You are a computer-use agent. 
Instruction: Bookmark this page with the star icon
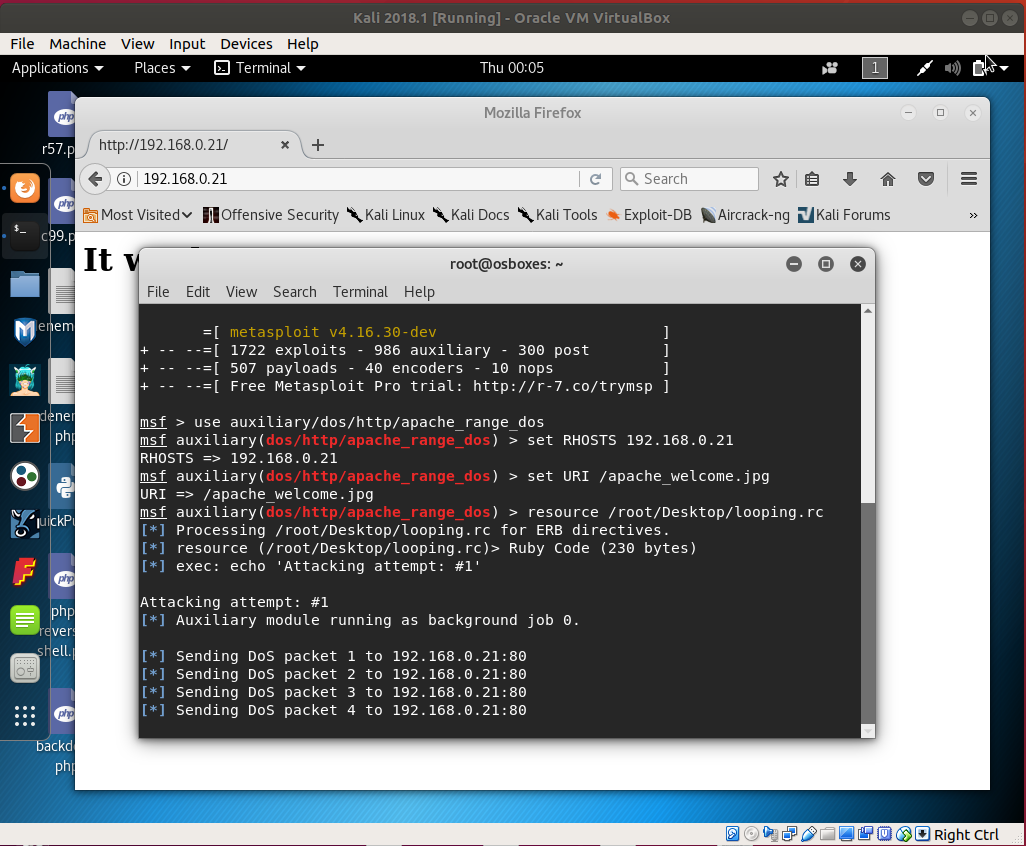click(x=781, y=179)
